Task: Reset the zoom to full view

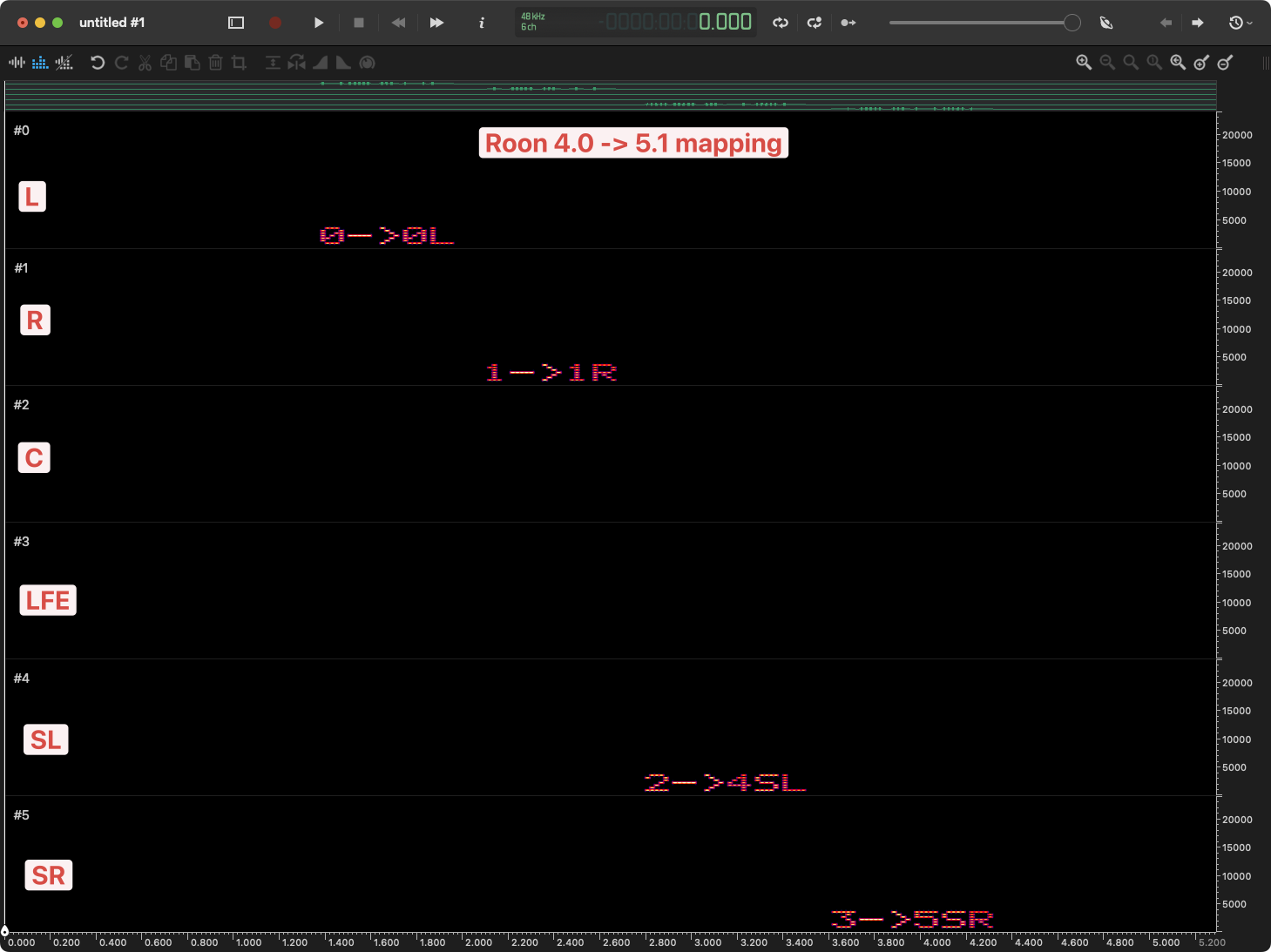Action: tap(1154, 63)
